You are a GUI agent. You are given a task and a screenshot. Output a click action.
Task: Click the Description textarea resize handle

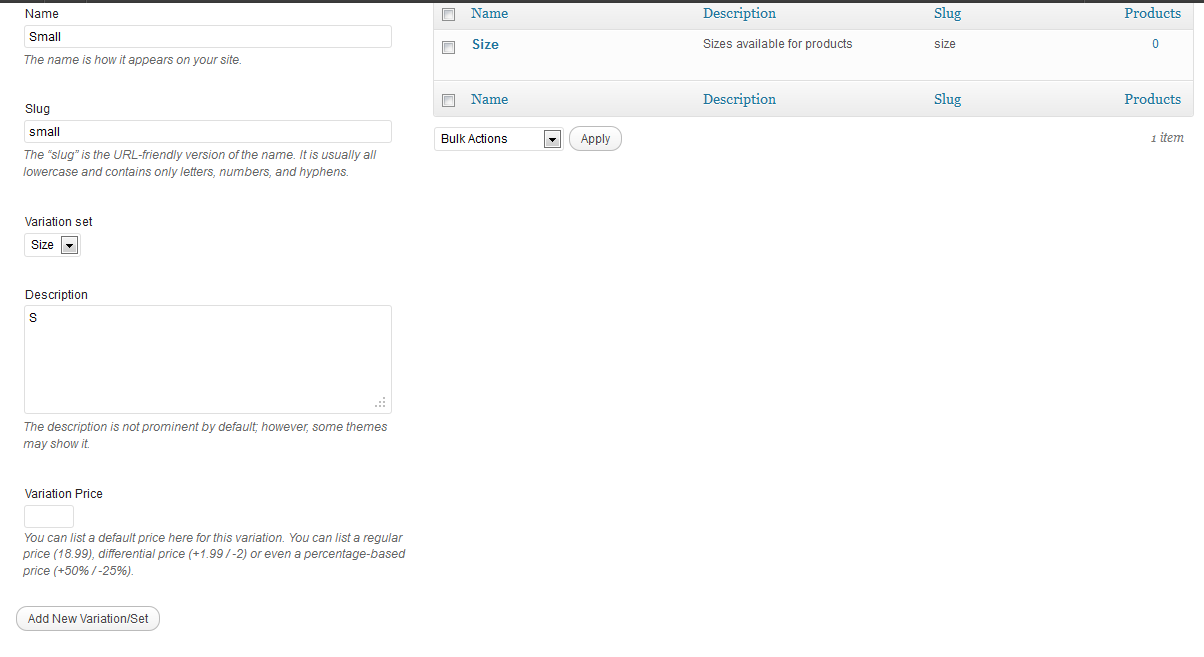pyautogui.click(x=380, y=403)
